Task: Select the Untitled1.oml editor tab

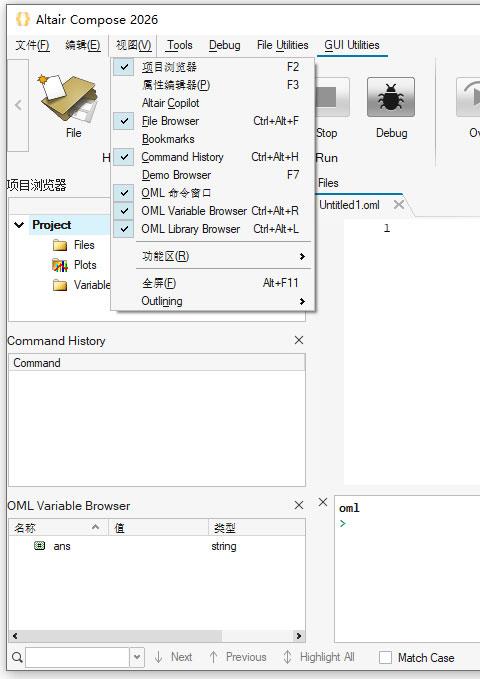Action: (x=350, y=205)
